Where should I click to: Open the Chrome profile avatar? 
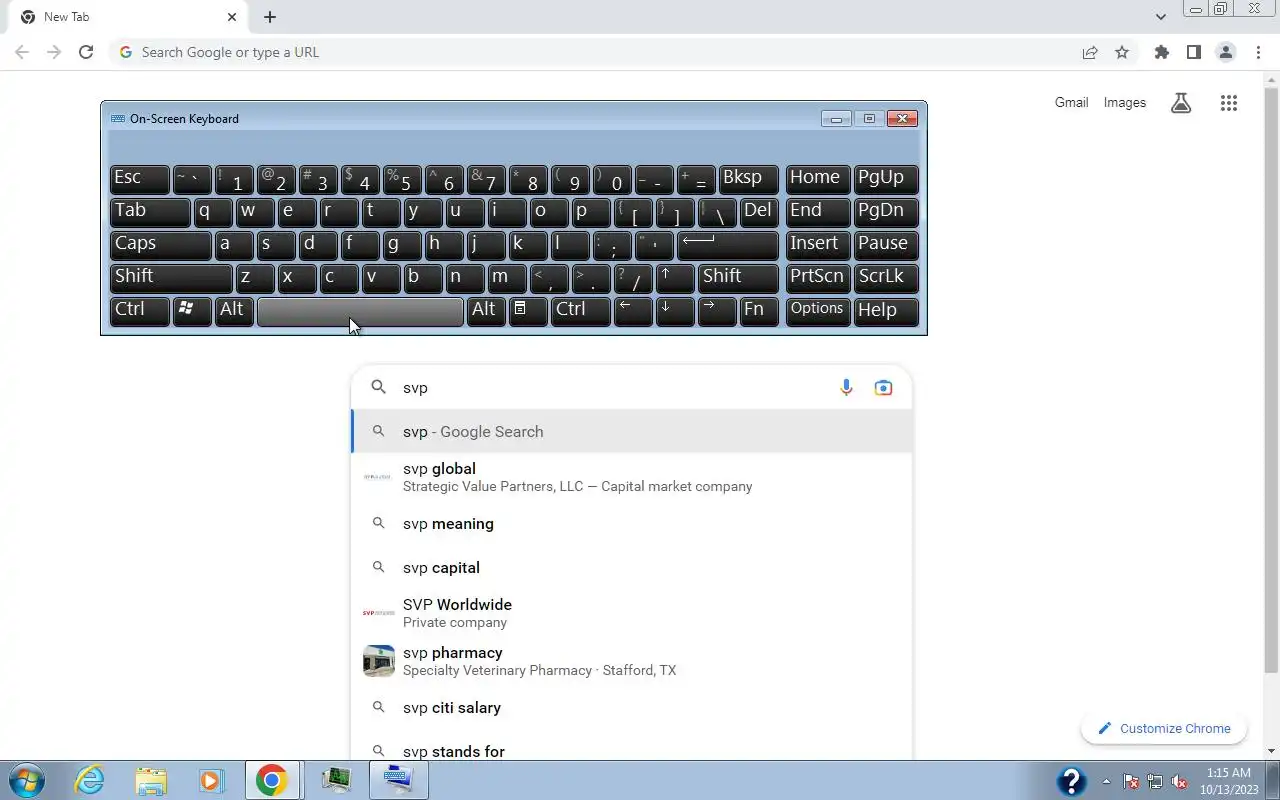[x=1225, y=52]
